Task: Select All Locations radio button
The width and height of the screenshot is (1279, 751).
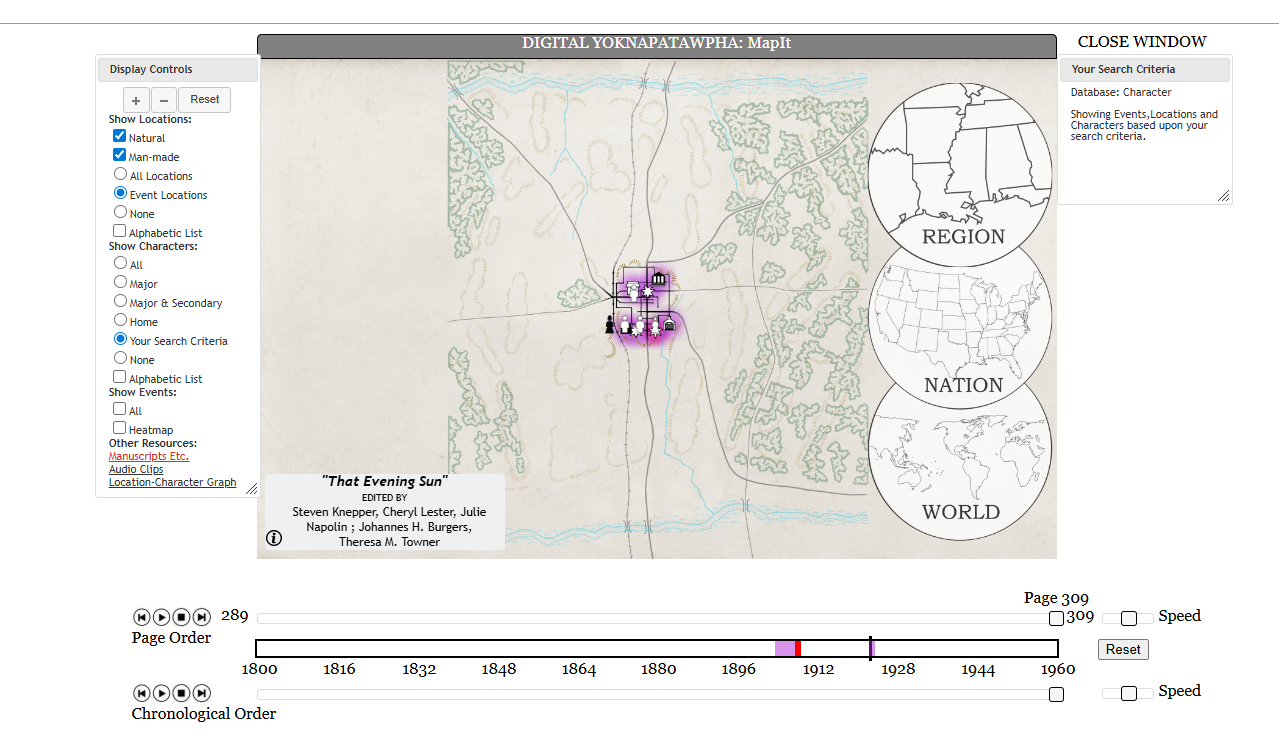Action: pyautogui.click(x=121, y=174)
